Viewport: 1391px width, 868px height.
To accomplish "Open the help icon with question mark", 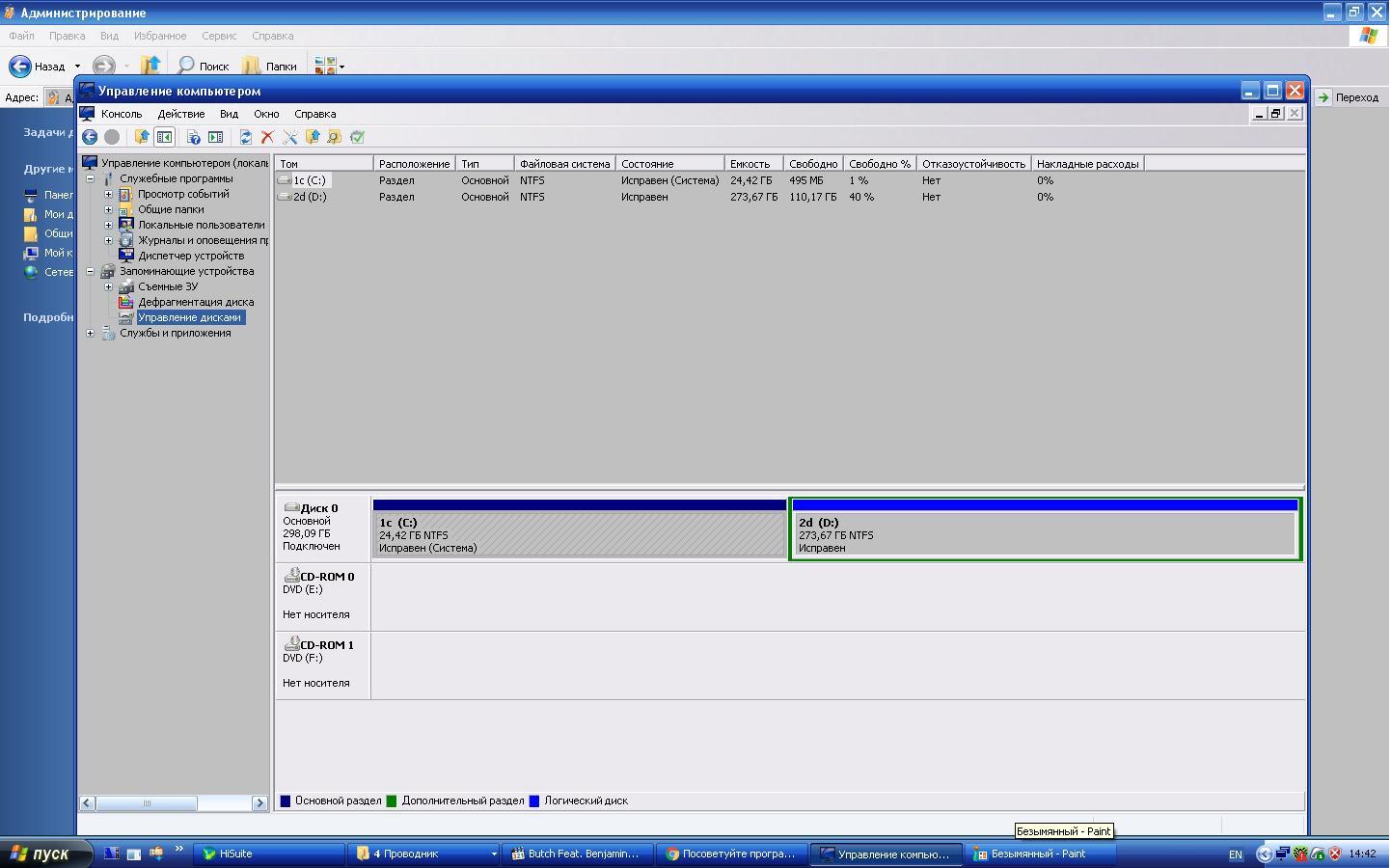I will tap(193, 137).
